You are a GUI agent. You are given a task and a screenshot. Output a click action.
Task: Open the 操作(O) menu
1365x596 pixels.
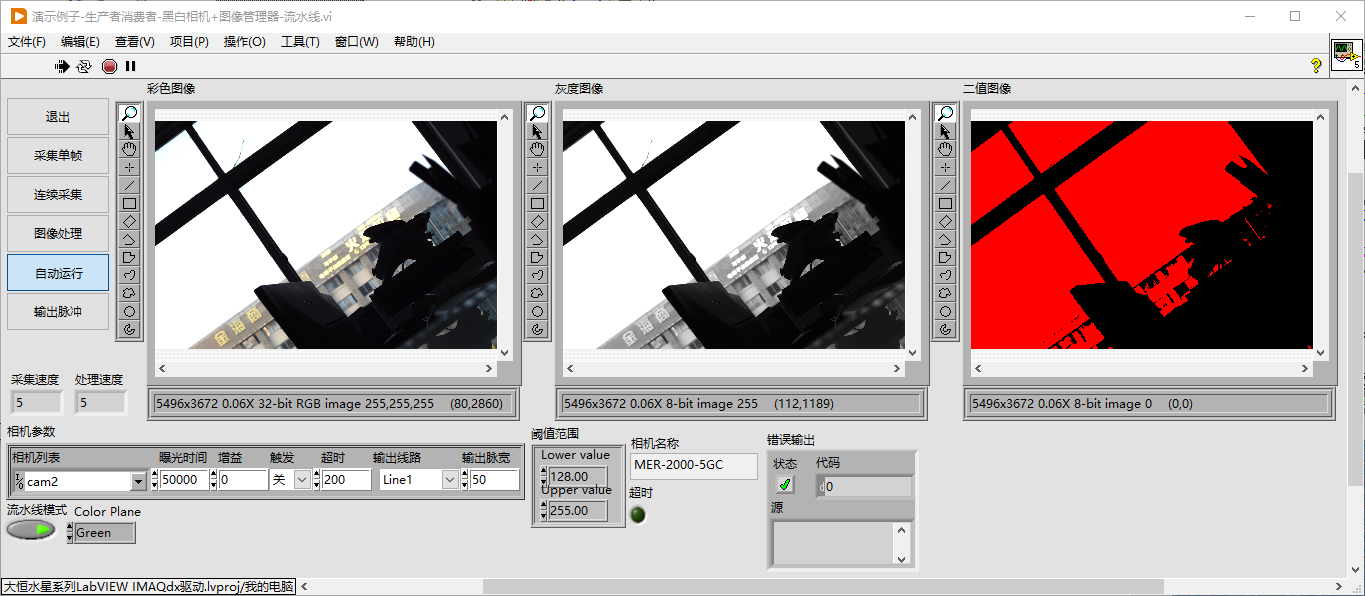(245, 42)
